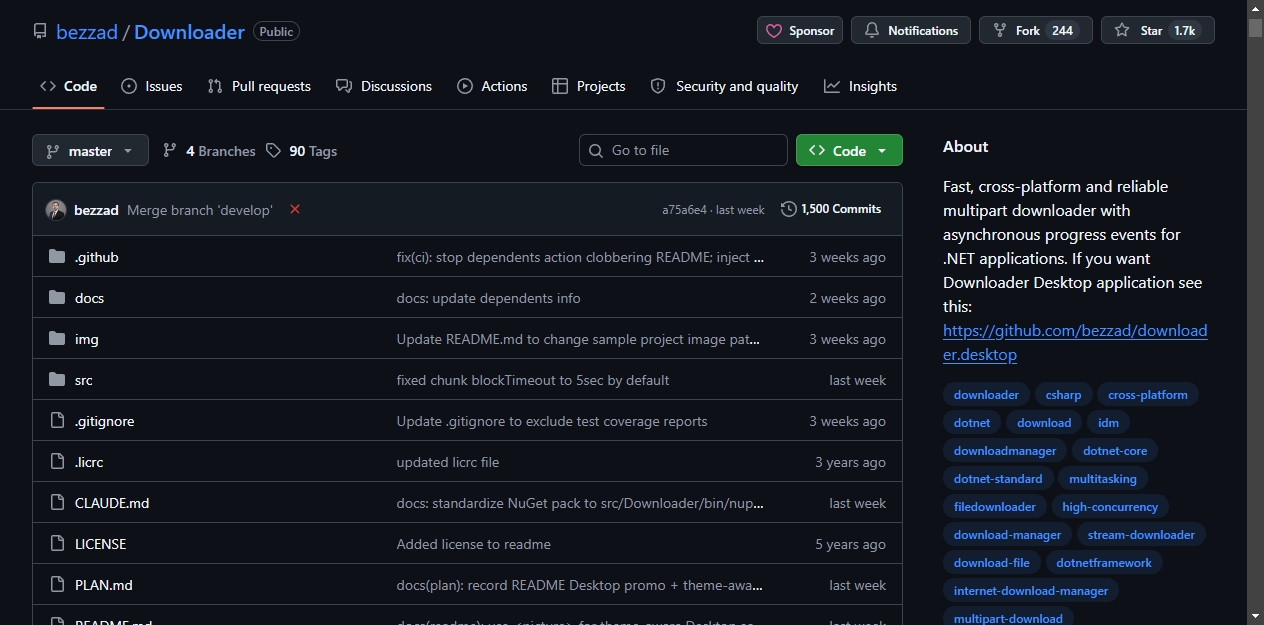Screen dimensions: 1264x625
Task: Open the Insights tab
Action: tap(860, 86)
